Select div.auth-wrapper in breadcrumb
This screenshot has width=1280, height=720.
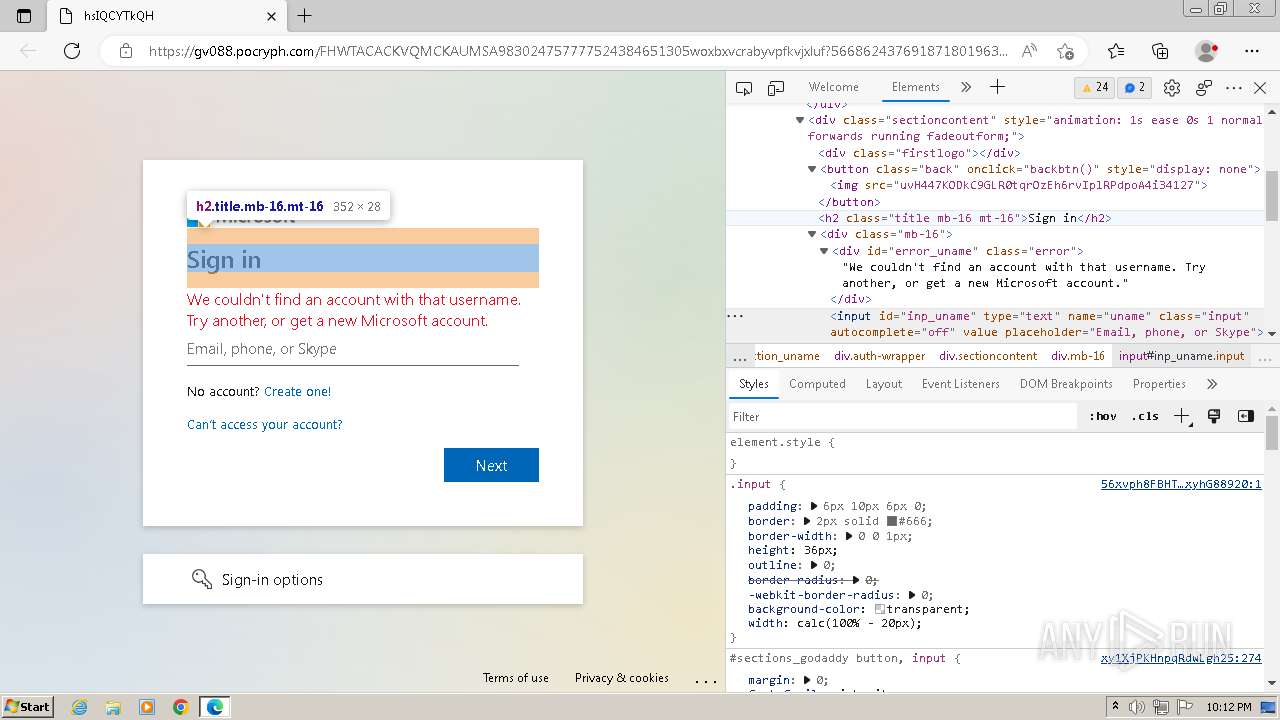pyautogui.click(x=880, y=356)
